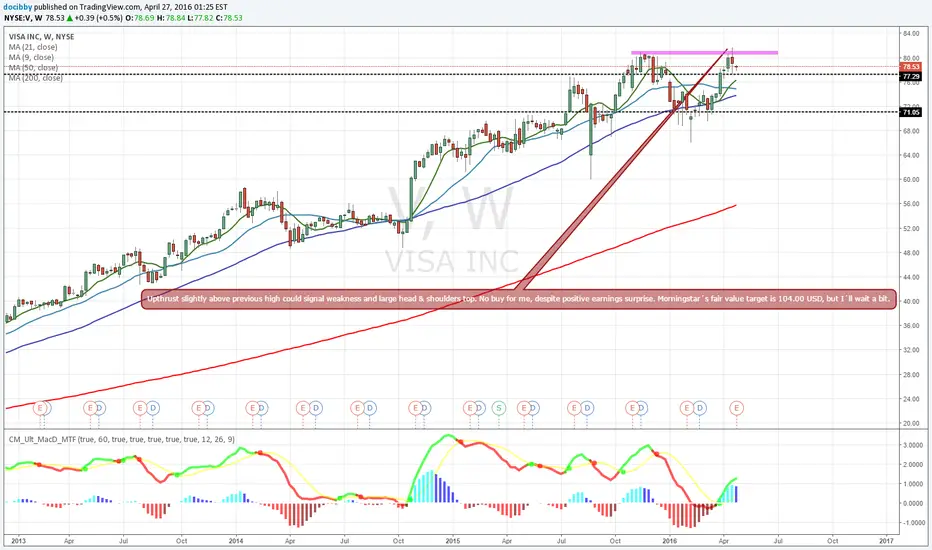Click the C:78.53 close value
This screenshot has width=932, height=550.
[x=229, y=18]
